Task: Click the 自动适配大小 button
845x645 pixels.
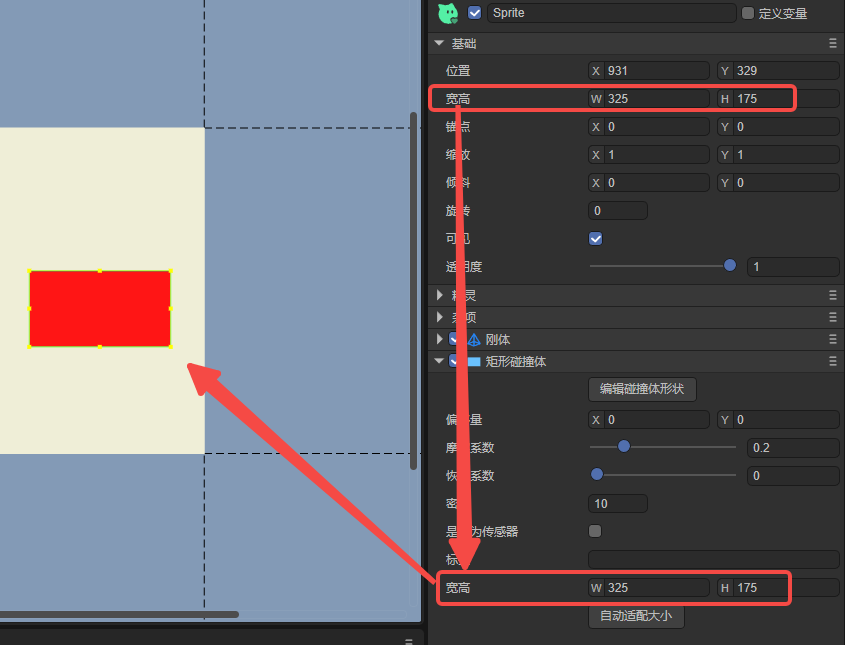Action: [x=636, y=616]
